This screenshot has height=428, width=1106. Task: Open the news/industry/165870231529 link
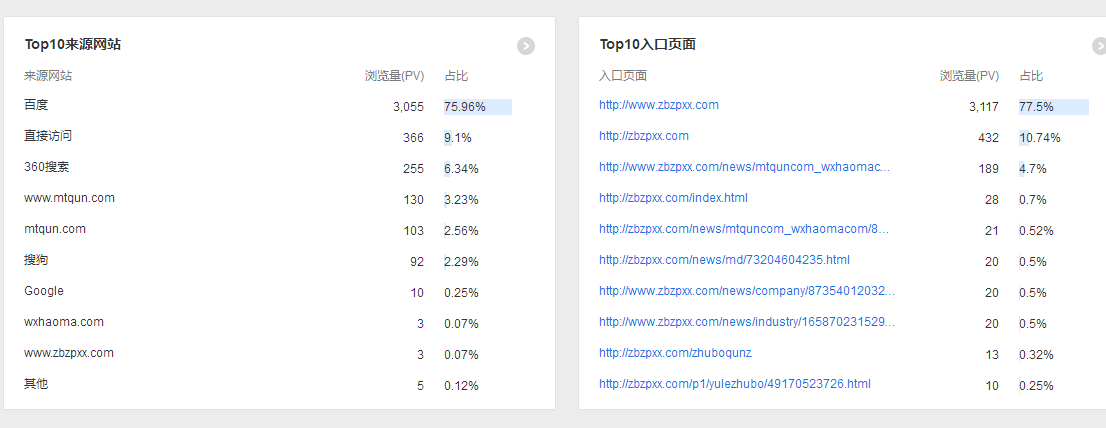747,322
